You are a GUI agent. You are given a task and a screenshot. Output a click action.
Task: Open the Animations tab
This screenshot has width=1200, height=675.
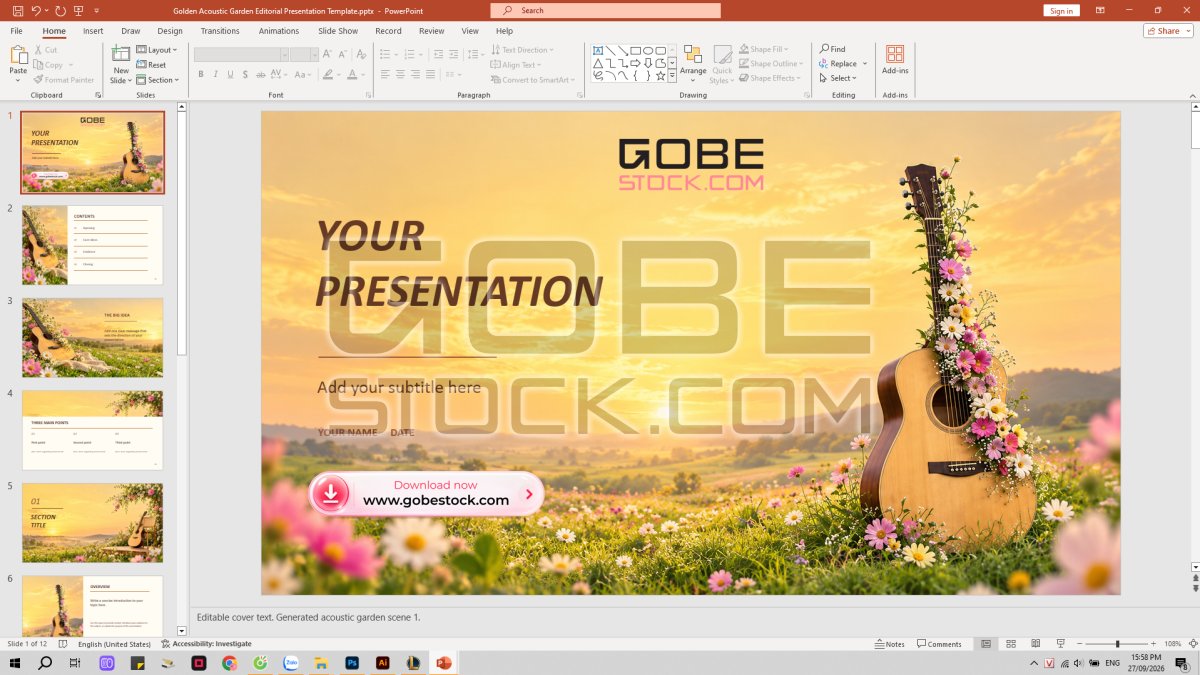pyautogui.click(x=279, y=31)
